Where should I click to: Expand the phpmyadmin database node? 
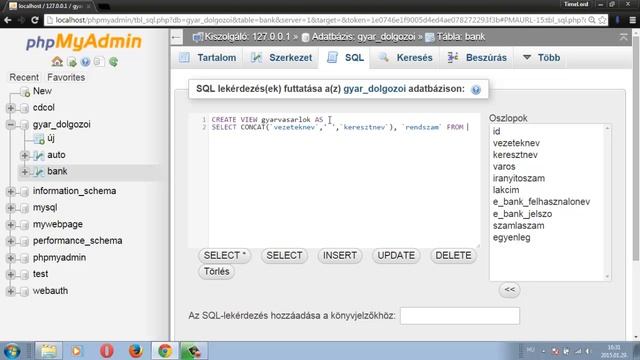pyautogui.click(x=11, y=258)
